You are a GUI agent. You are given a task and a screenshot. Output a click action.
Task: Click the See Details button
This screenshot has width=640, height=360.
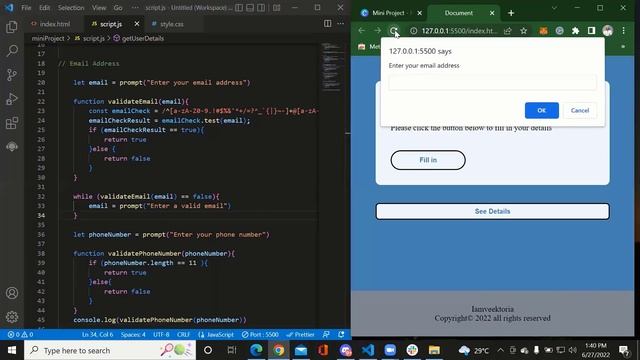(492, 211)
